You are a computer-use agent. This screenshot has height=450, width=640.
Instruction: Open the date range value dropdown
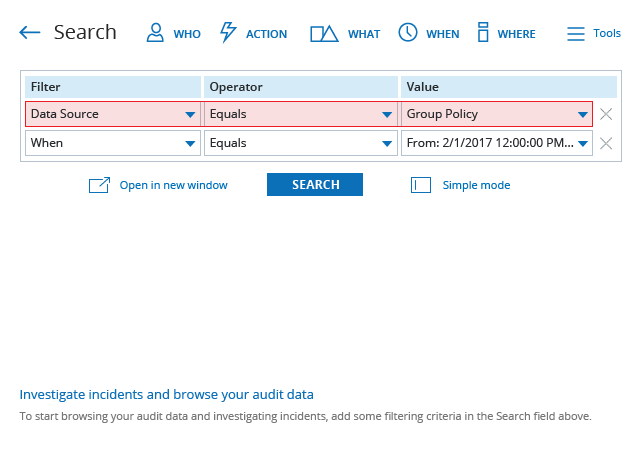pos(497,143)
